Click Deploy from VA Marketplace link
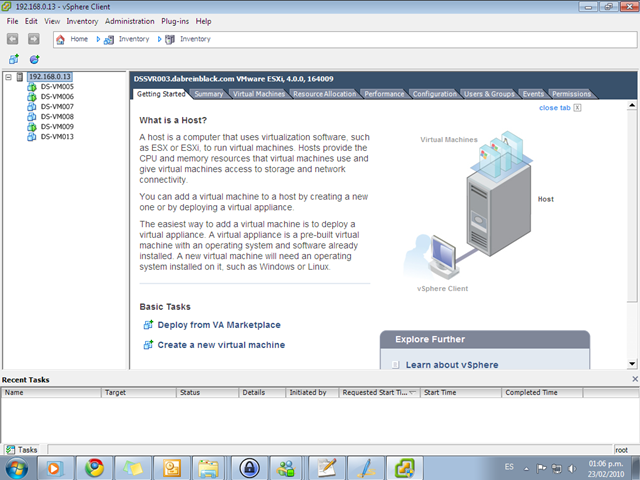 click(219, 325)
